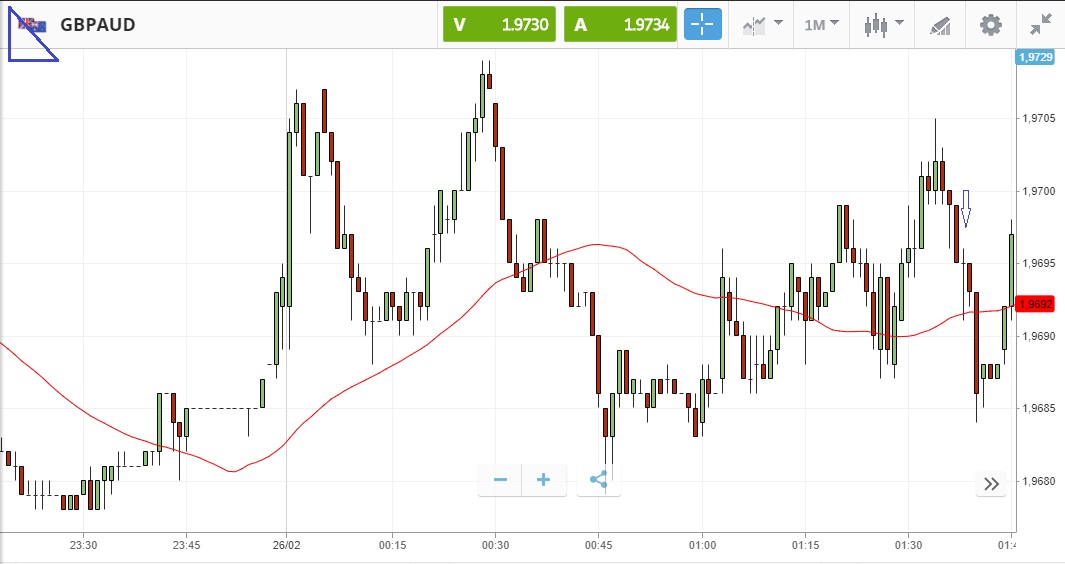The image size is (1065, 564).
Task: Zoom in with the plus button
Action: (x=543, y=480)
